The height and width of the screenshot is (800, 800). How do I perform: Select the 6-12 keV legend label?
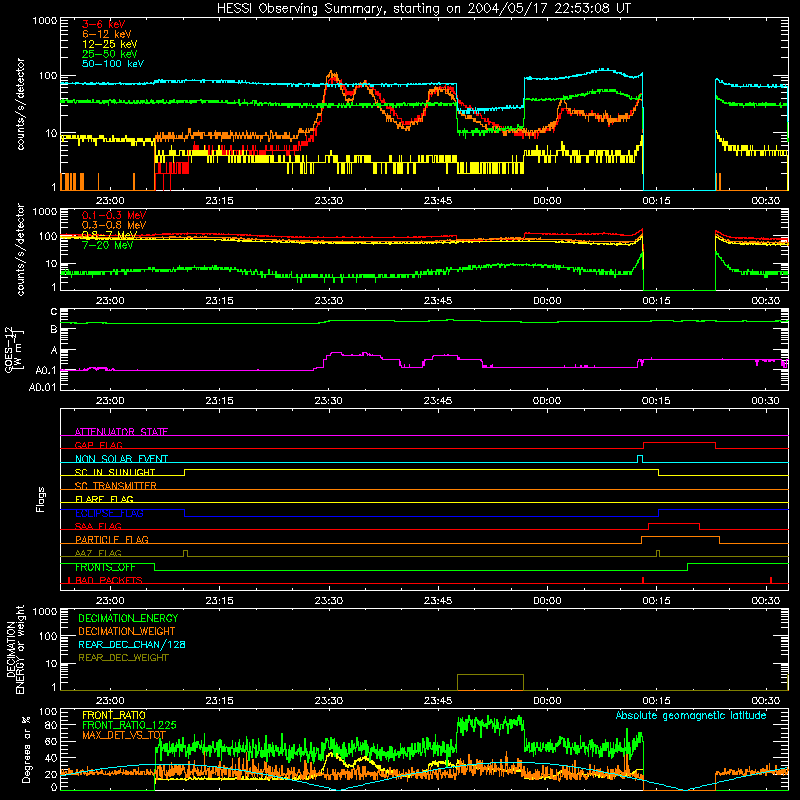click(x=107, y=34)
